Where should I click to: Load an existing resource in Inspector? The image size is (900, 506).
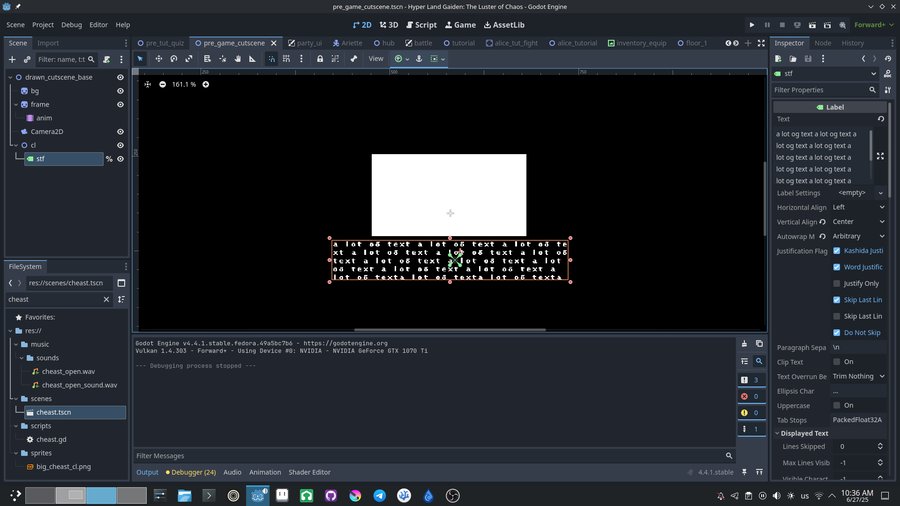pos(793,59)
